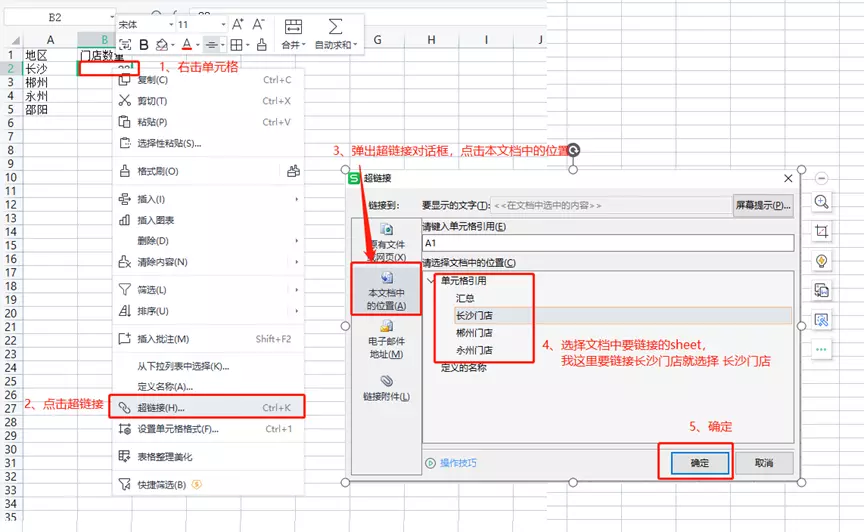The image size is (864, 532).
Task: Select 长沙门店 sheet in the tree
Action: 474,315
